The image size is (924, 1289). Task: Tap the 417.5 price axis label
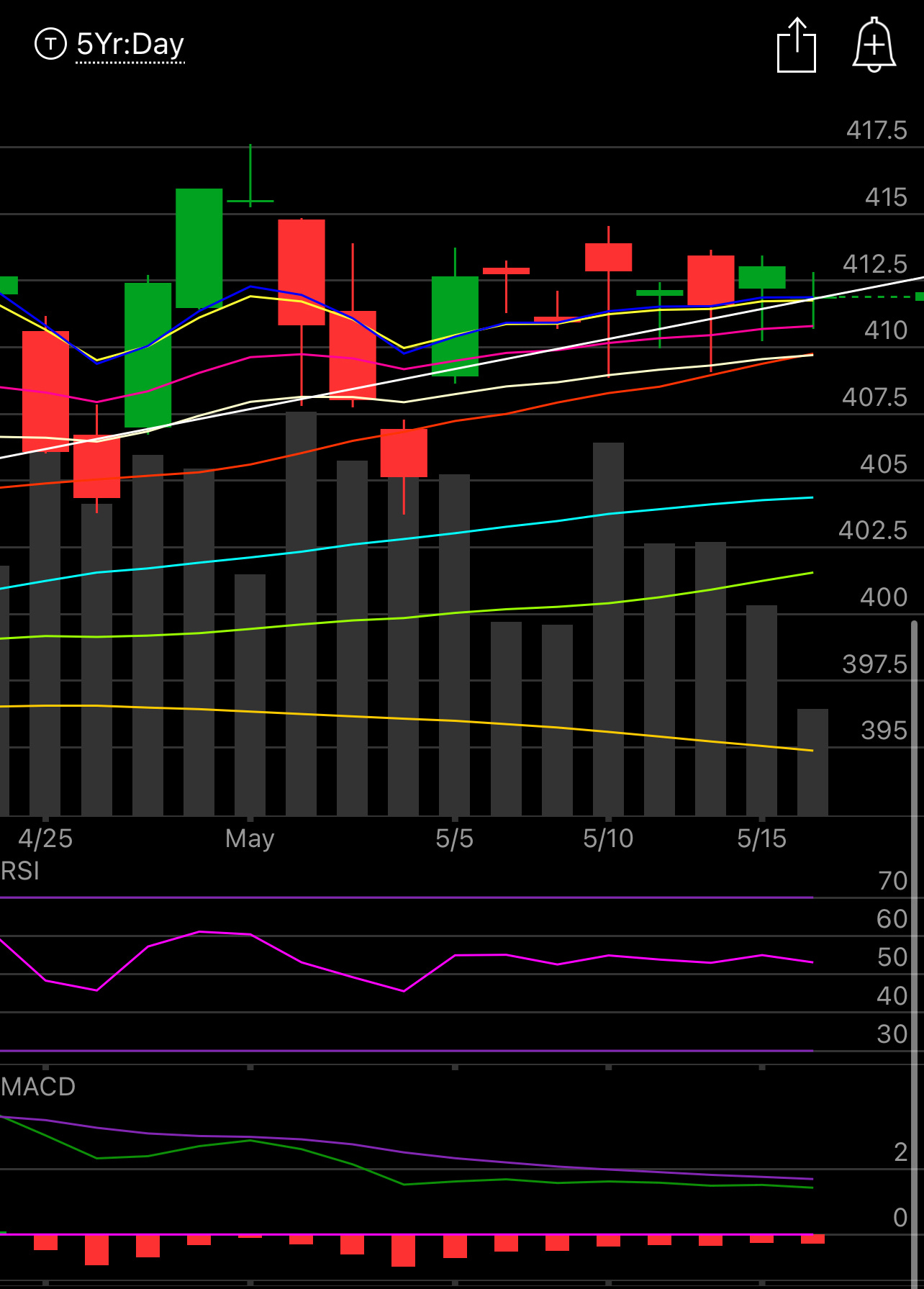coord(877,130)
